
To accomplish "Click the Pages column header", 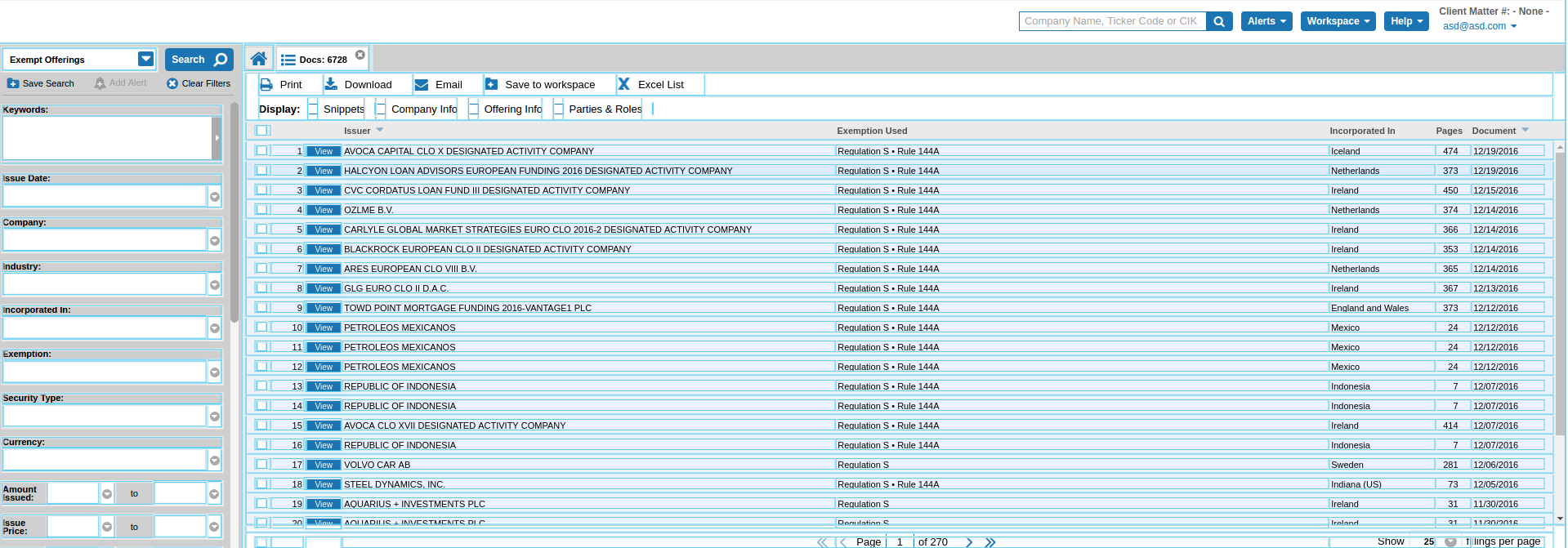I will coord(1449,131).
